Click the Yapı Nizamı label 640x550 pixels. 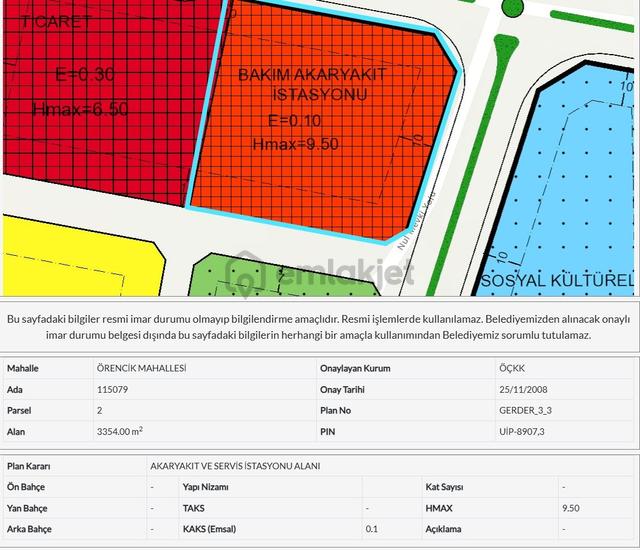(206, 487)
